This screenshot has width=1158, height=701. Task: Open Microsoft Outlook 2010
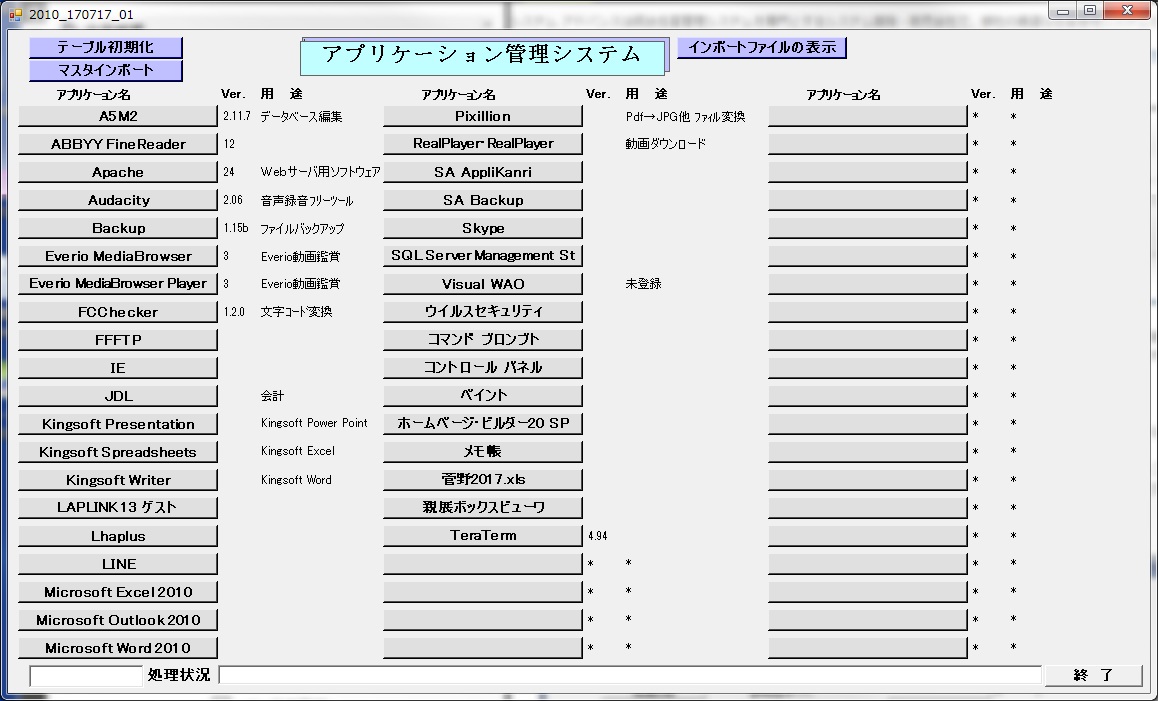coord(118,620)
